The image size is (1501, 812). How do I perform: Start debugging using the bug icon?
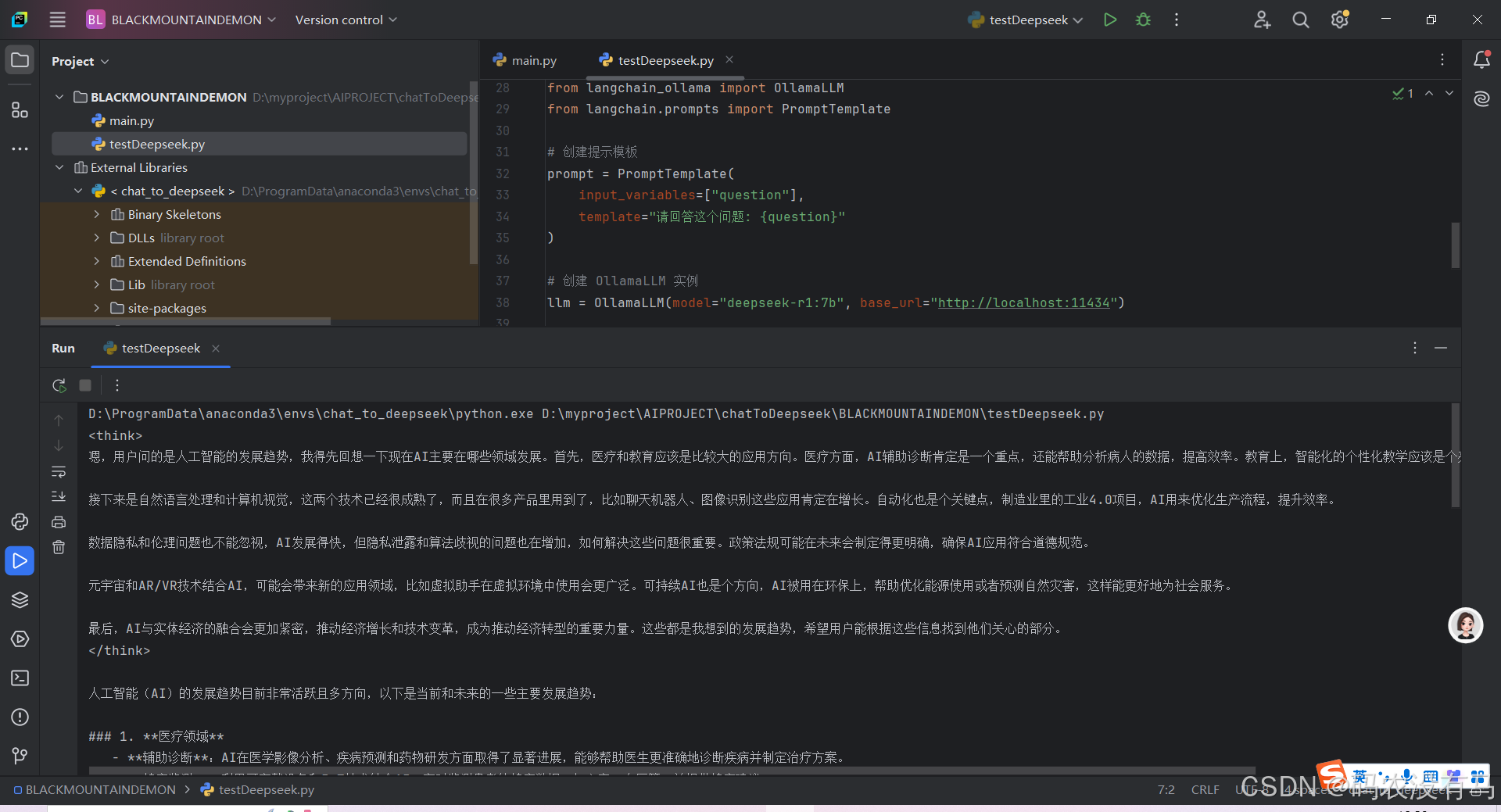(x=1143, y=20)
